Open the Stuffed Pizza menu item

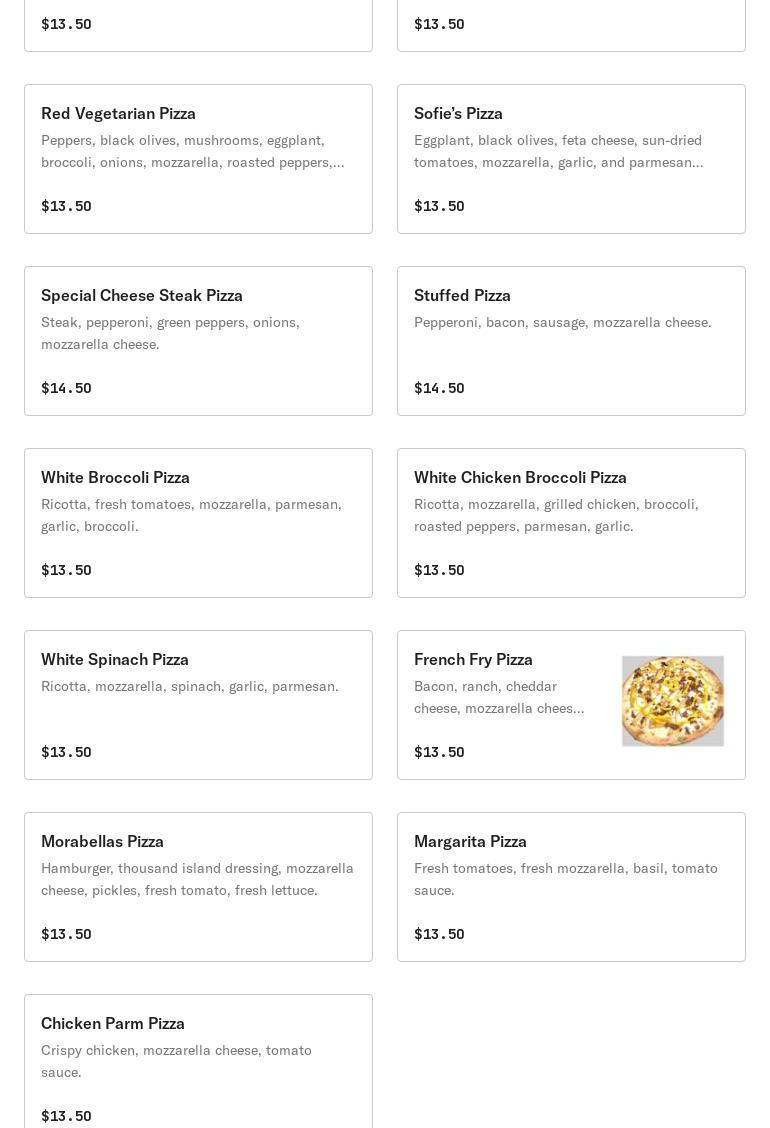coord(571,341)
